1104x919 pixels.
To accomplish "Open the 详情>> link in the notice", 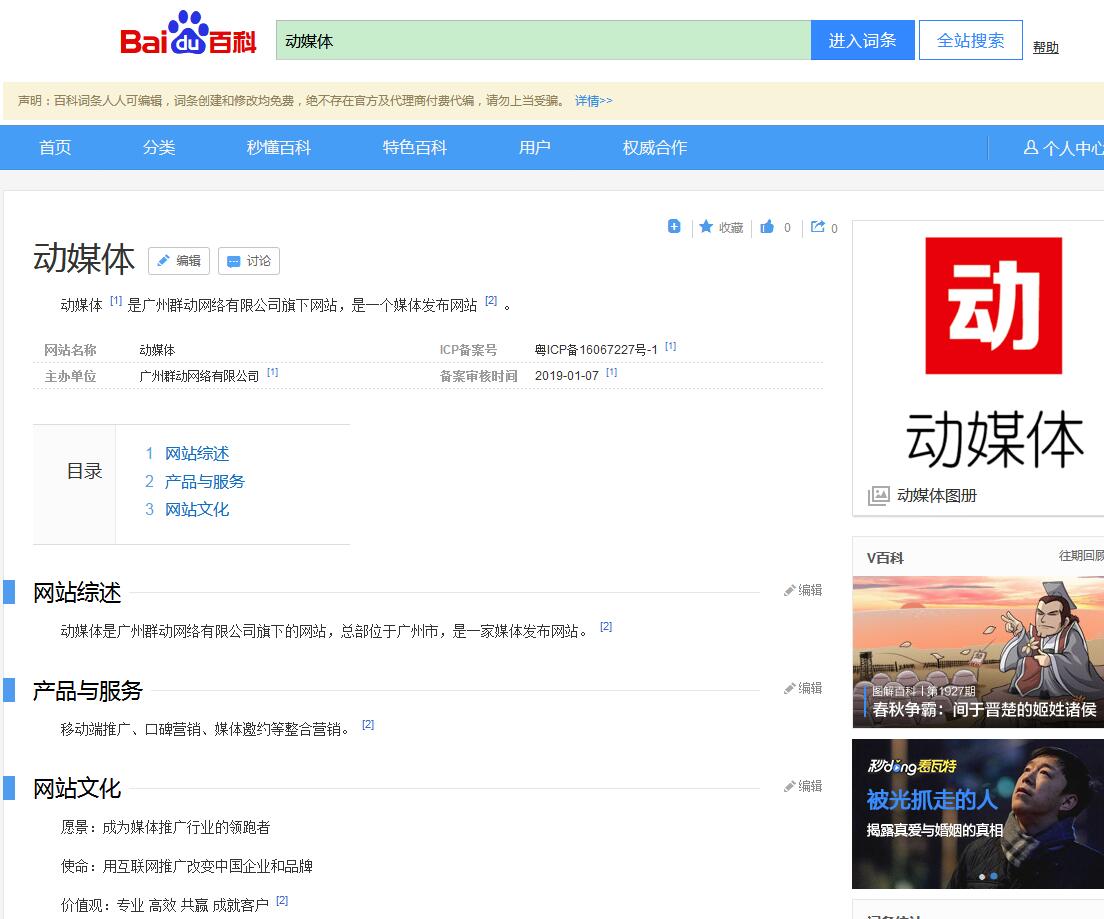I will point(594,101).
